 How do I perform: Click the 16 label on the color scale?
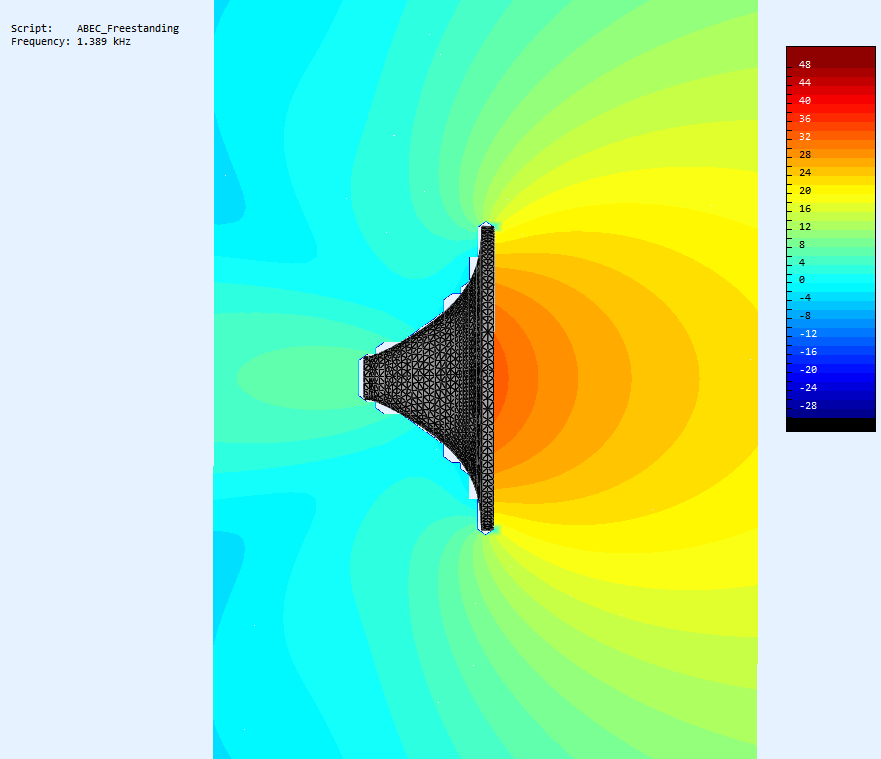pyautogui.click(x=805, y=208)
